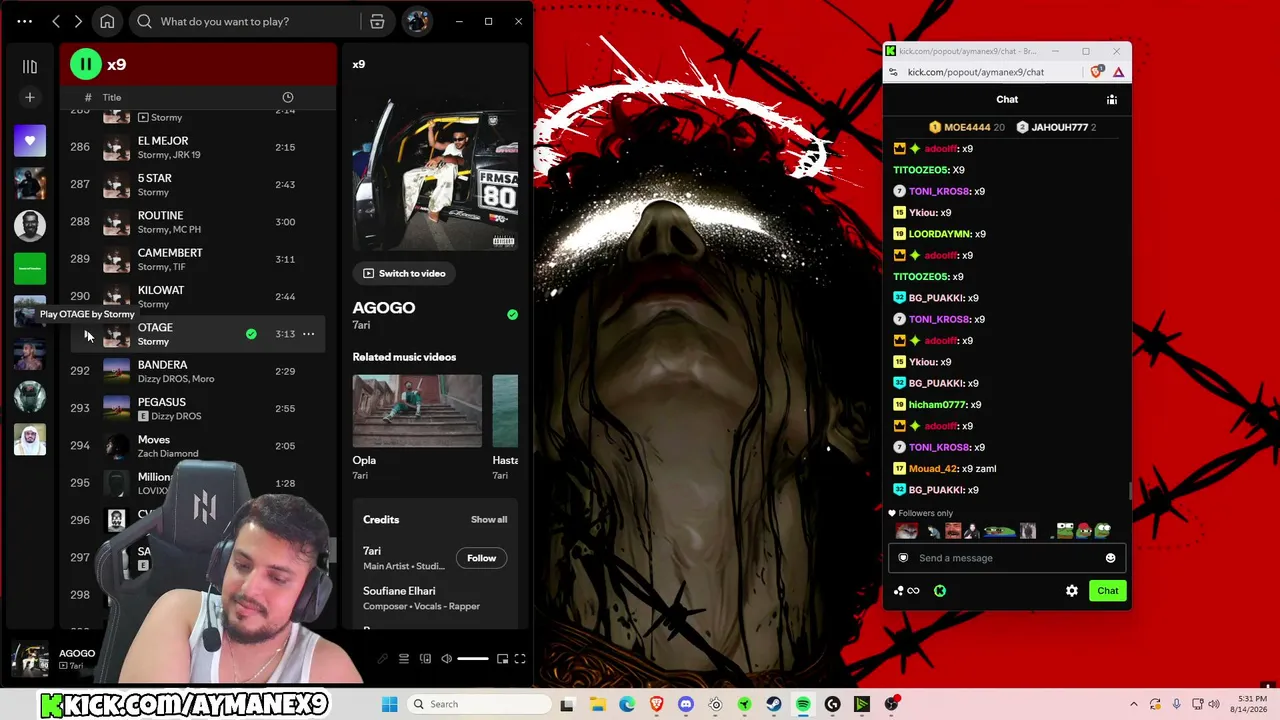This screenshot has height=720, width=1280.
Task: Open username hicham0777 in chat
Action: click(x=937, y=405)
